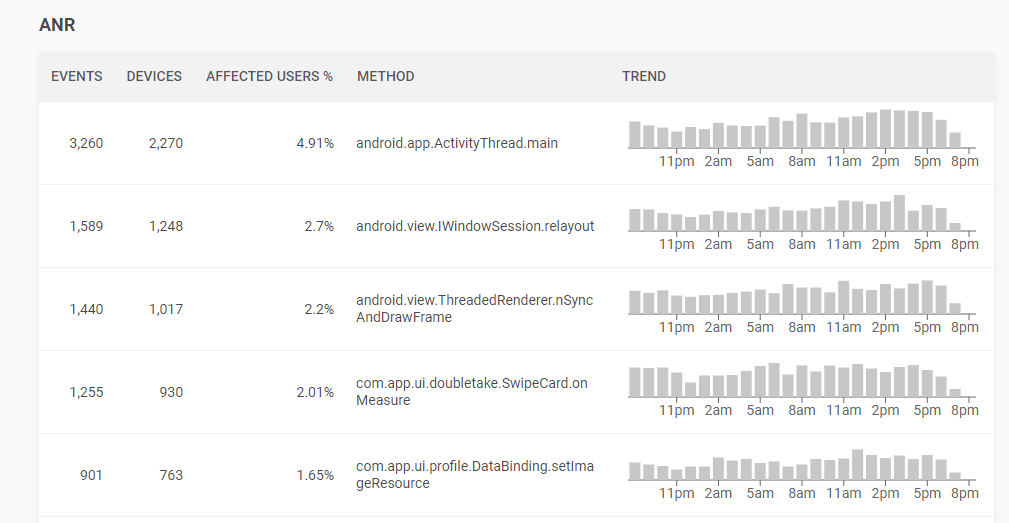
Task: Open SwipeCard.onMeasure method entry
Action: click(x=472, y=392)
